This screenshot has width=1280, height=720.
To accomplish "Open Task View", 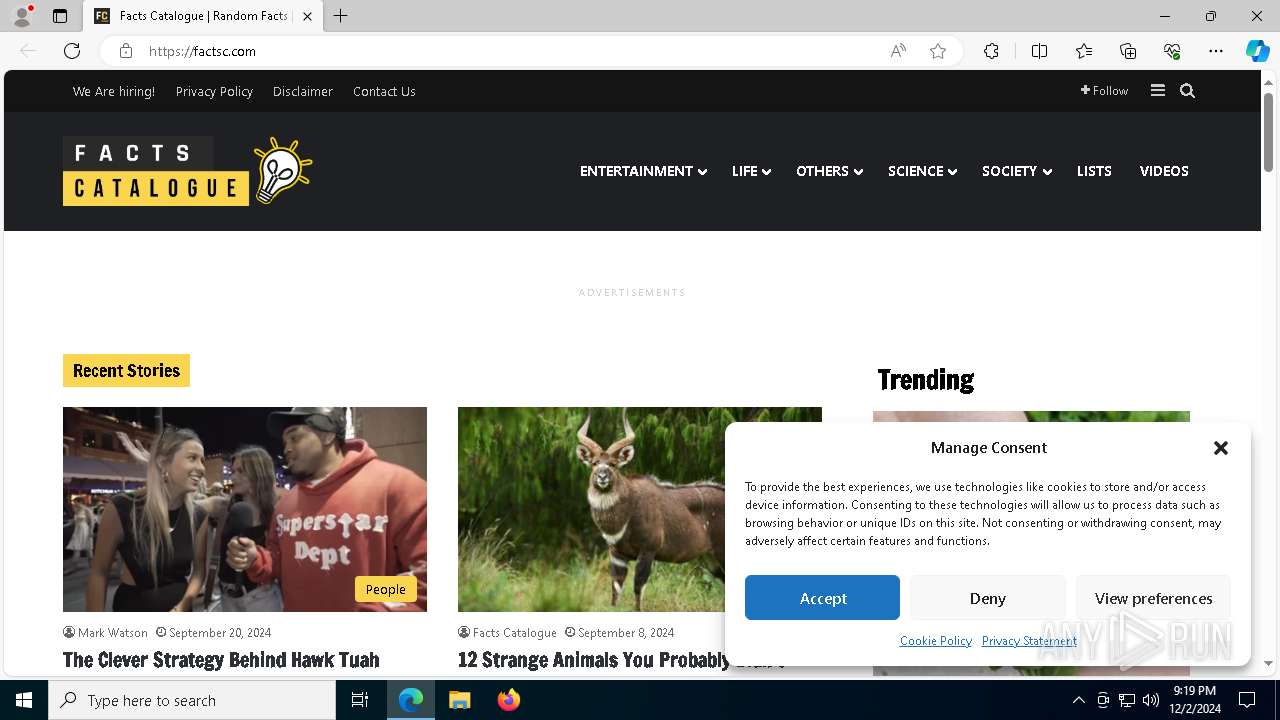I will point(360,700).
